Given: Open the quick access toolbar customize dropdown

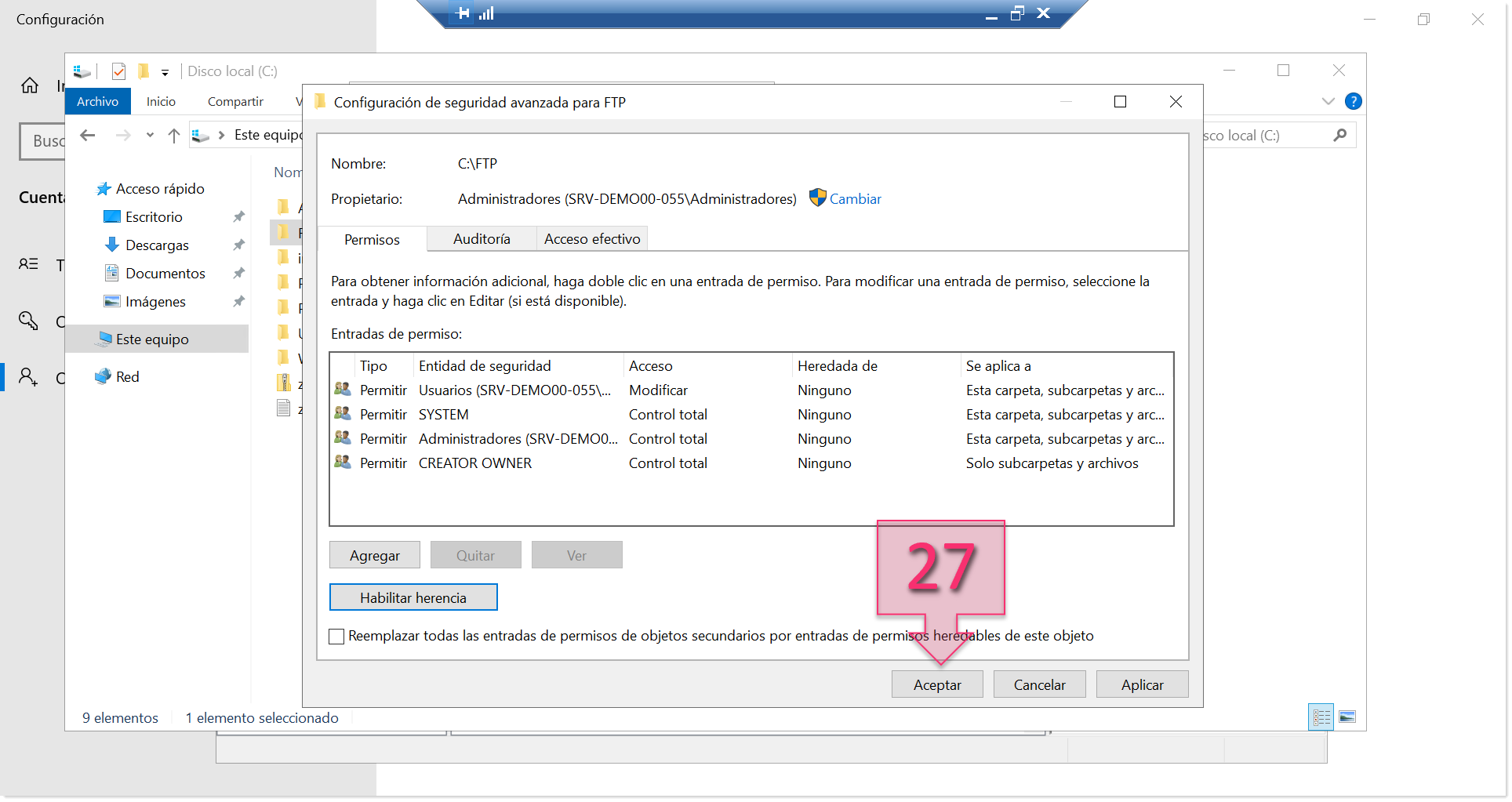Looking at the screenshot, I should coord(165,72).
